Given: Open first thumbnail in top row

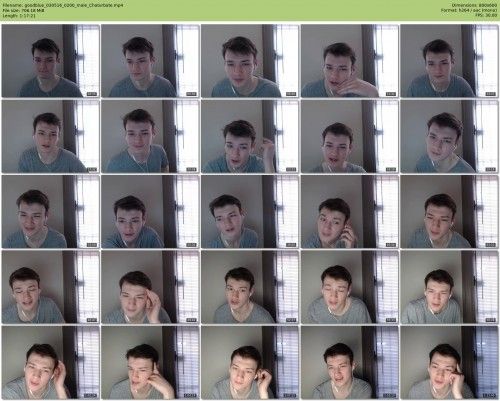Looking at the screenshot, I should click(51, 61).
